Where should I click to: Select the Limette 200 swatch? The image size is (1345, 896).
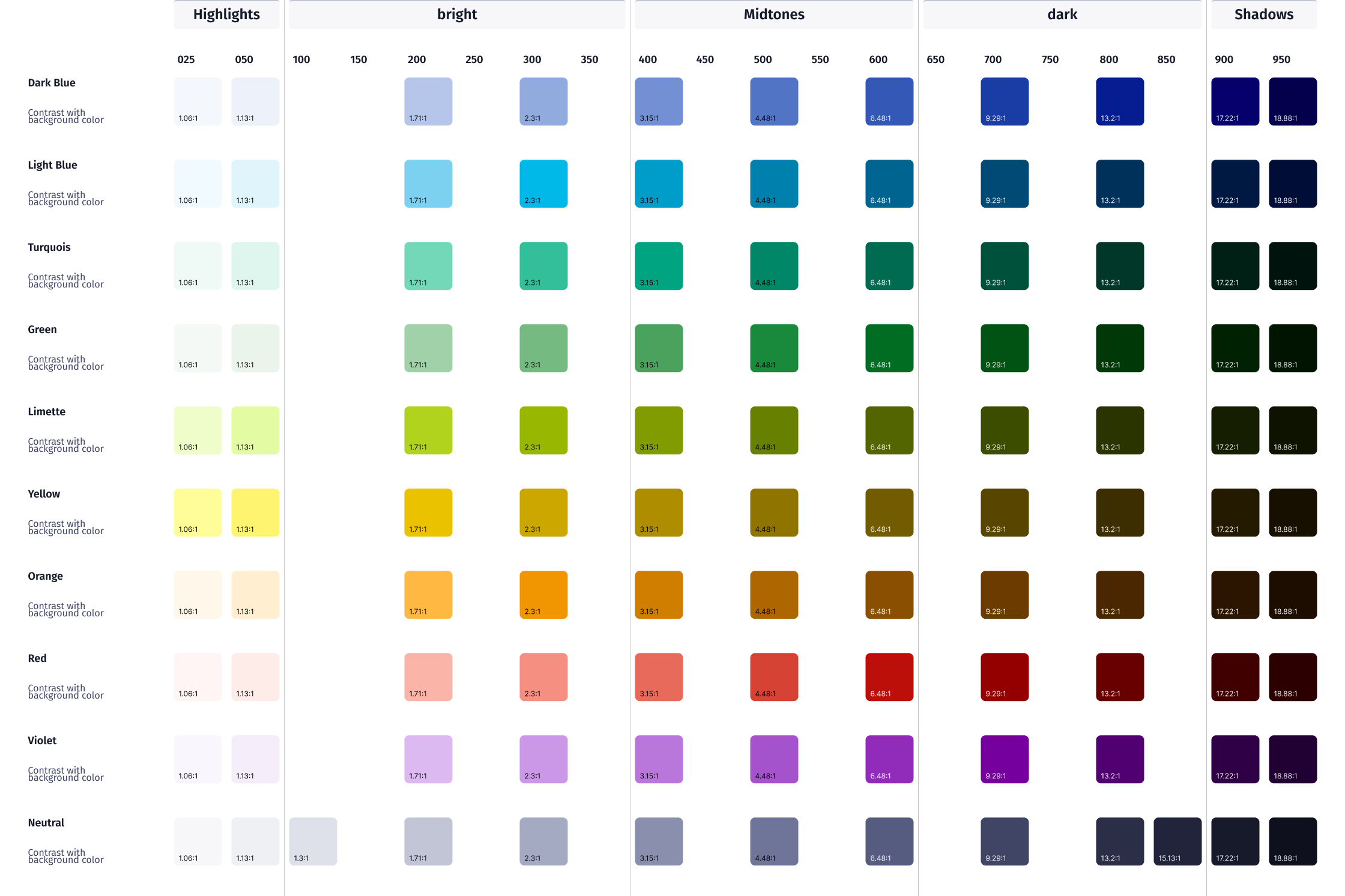point(428,430)
